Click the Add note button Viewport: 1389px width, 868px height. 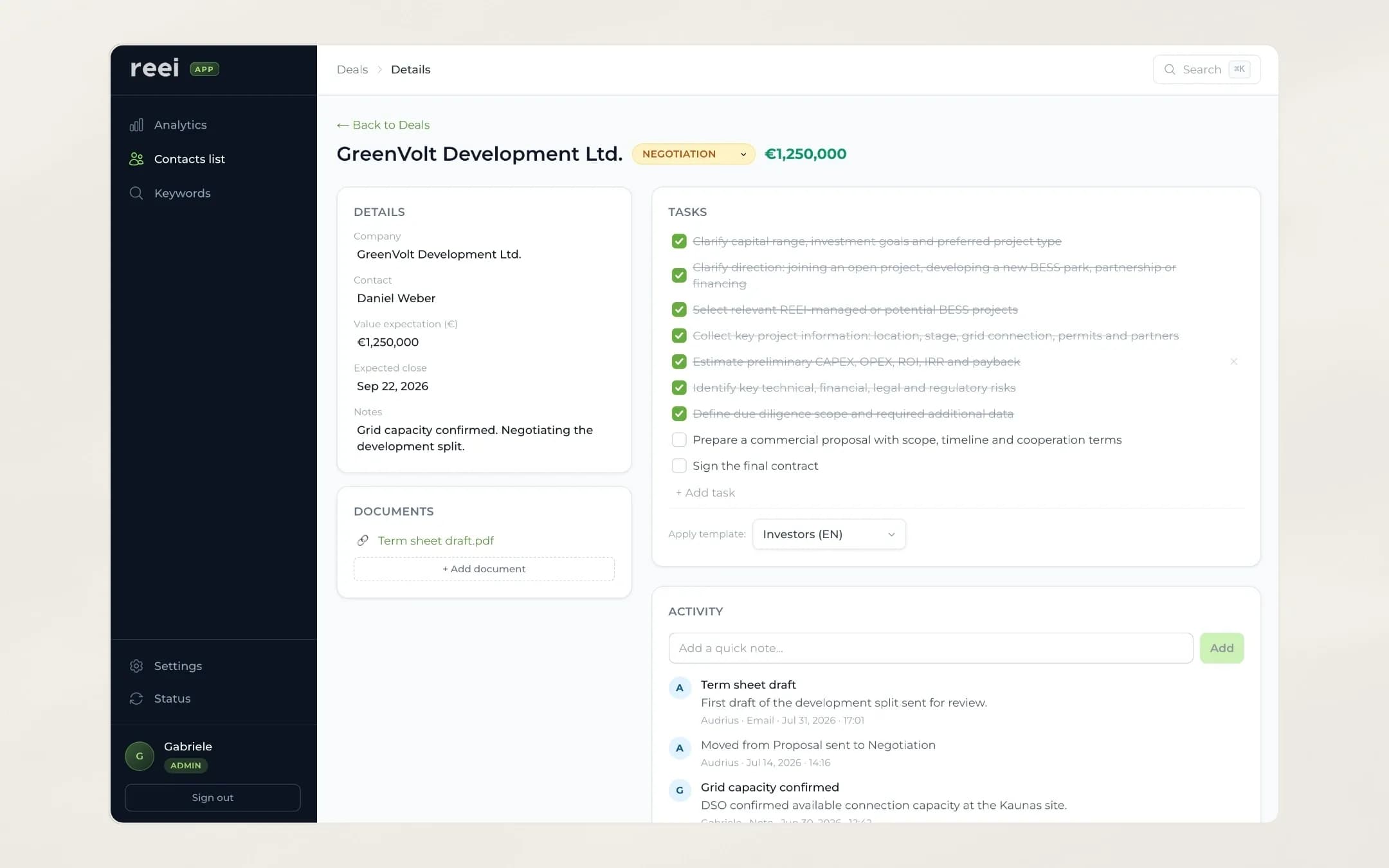tap(1221, 648)
